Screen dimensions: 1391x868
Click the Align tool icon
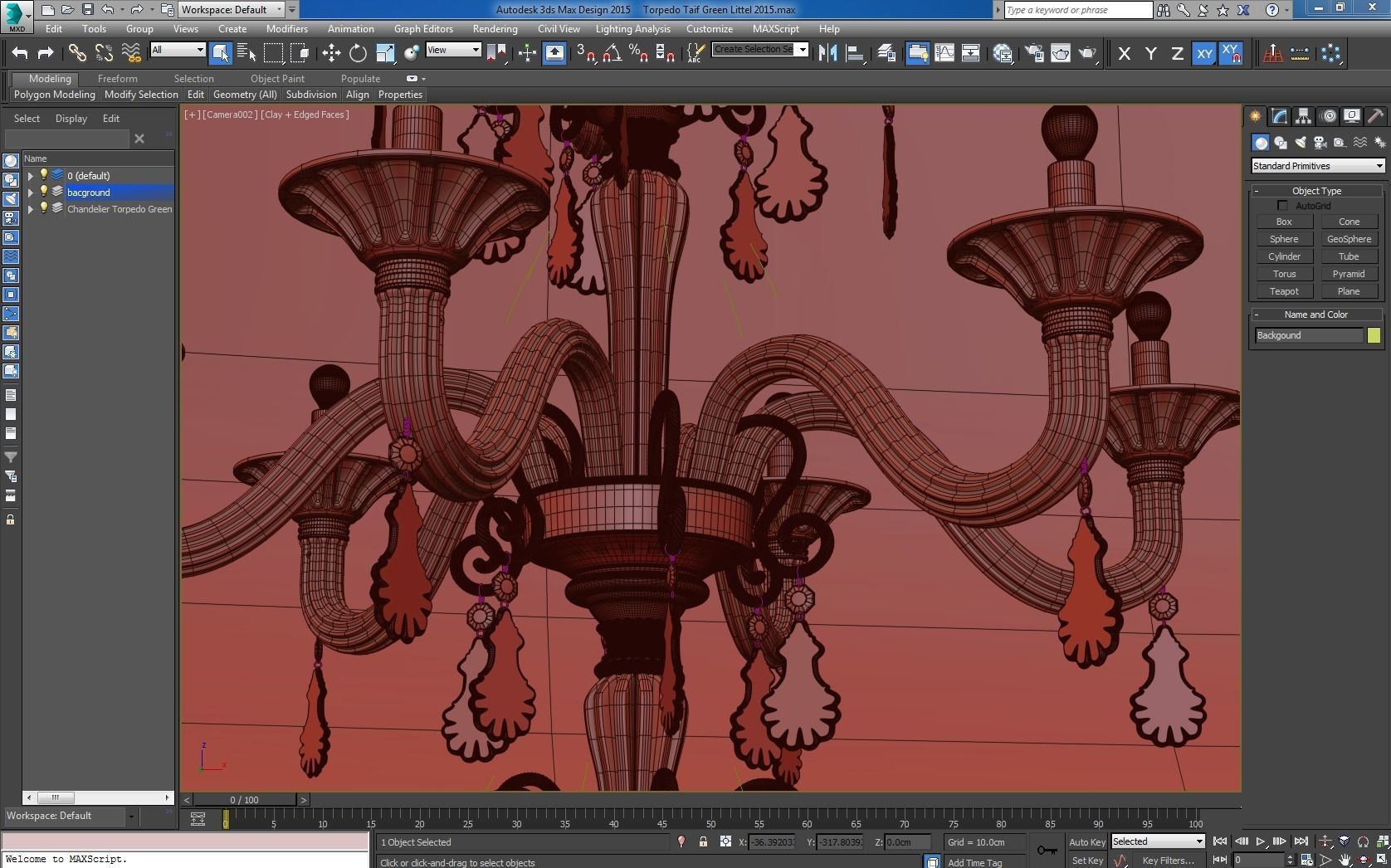coord(854,53)
